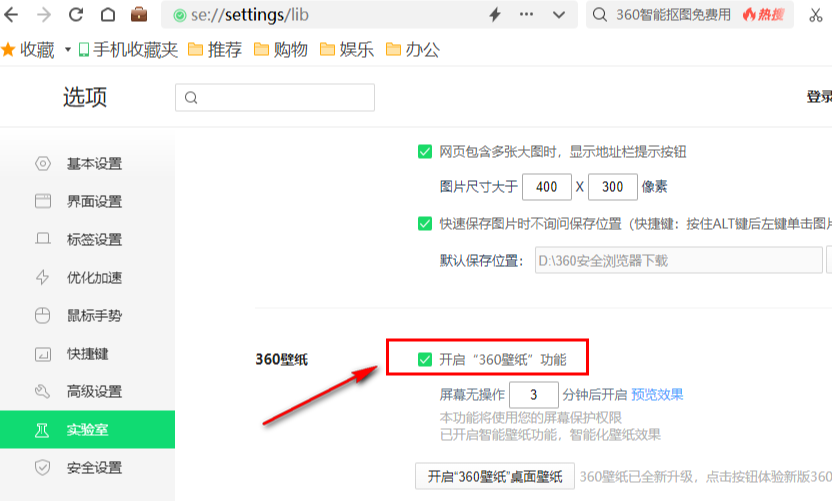Toggle 快速保存图片时不询问保存位置 checkbox
This screenshot has height=501, width=832.
(425, 223)
